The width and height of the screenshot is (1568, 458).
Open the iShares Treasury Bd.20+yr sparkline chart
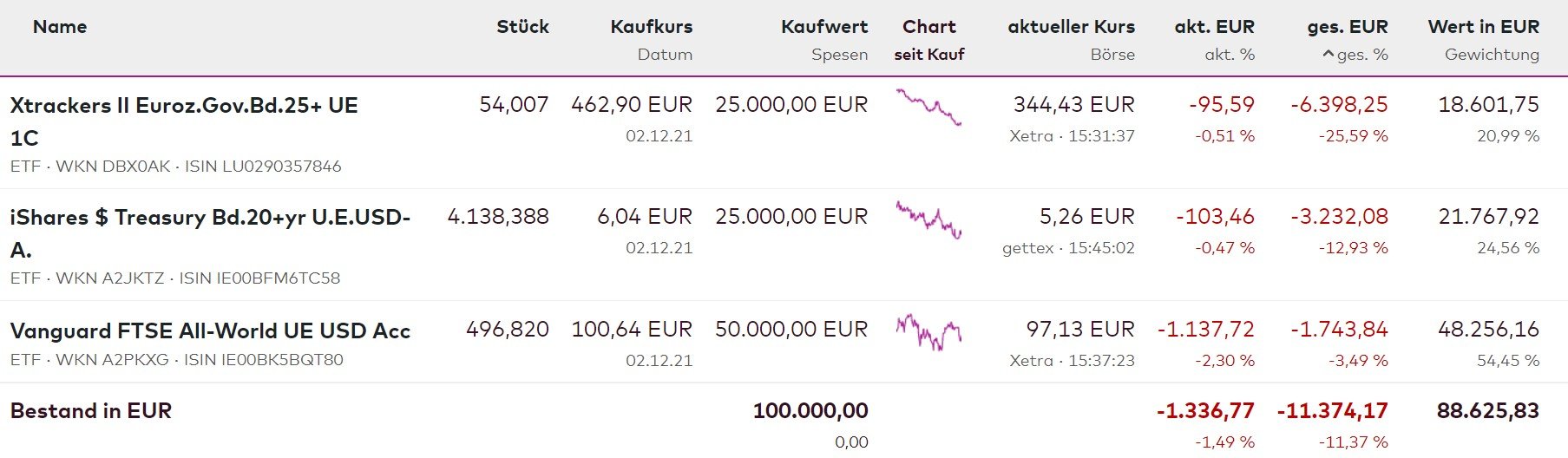[928, 219]
